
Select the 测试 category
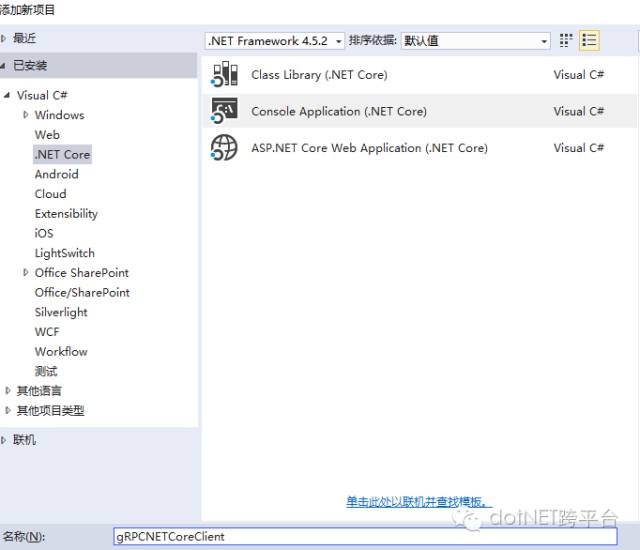(x=46, y=371)
